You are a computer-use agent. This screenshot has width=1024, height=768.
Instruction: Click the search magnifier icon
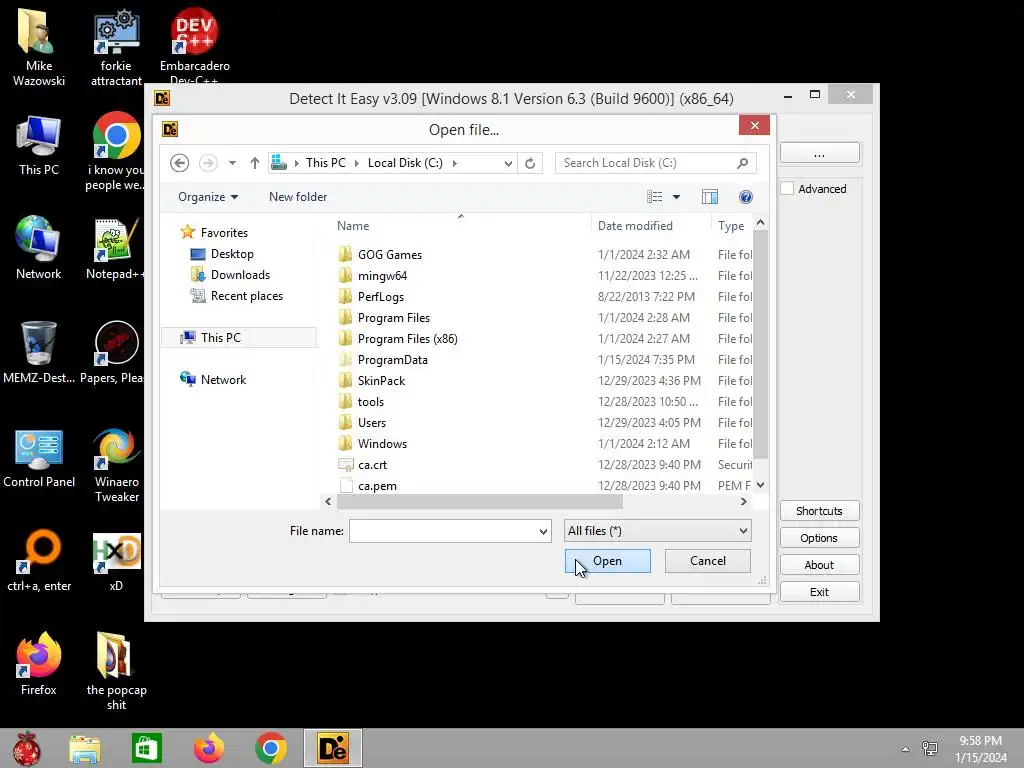point(743,163)
